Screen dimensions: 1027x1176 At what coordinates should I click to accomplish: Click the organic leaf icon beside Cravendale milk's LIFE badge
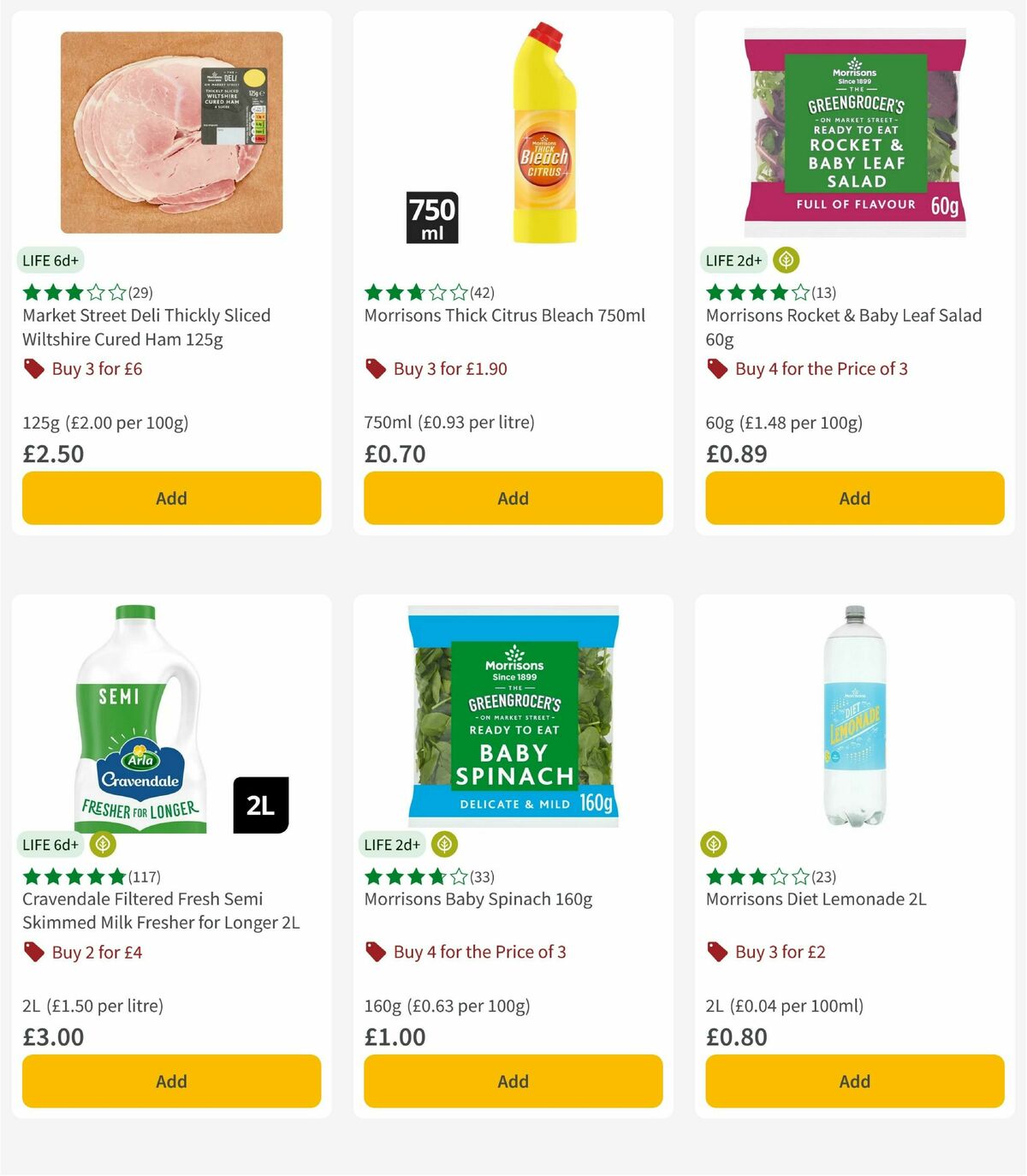(102, 844)
